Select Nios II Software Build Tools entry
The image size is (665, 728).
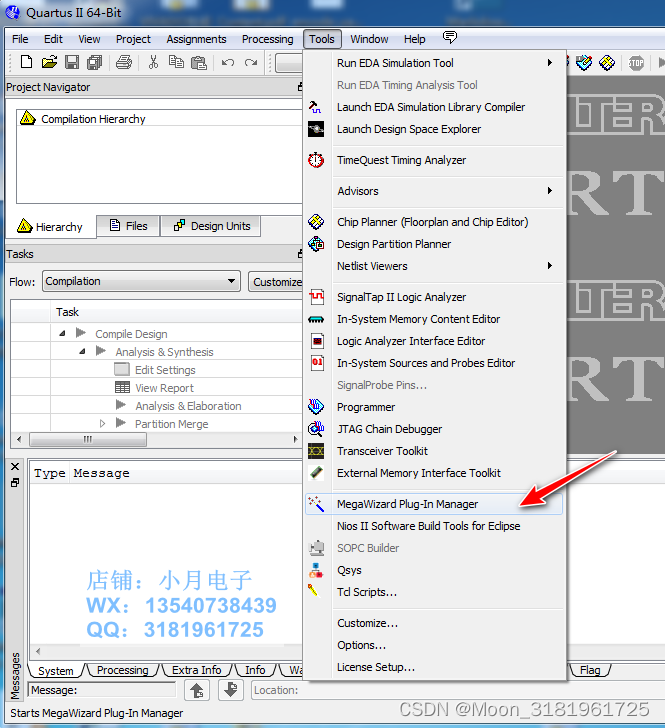(428, 526)
